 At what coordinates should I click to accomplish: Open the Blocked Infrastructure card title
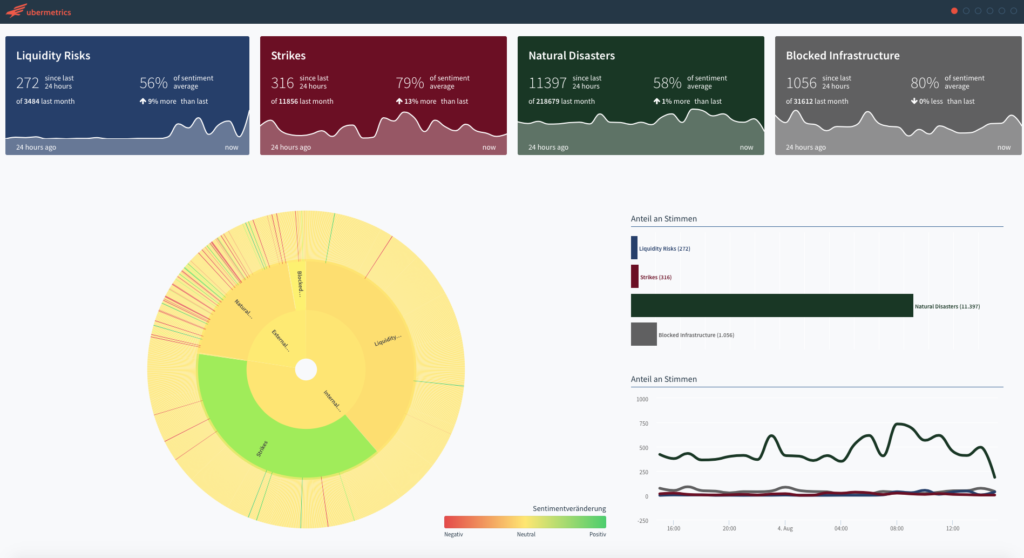pyautogui.click(x=842, y=56)
